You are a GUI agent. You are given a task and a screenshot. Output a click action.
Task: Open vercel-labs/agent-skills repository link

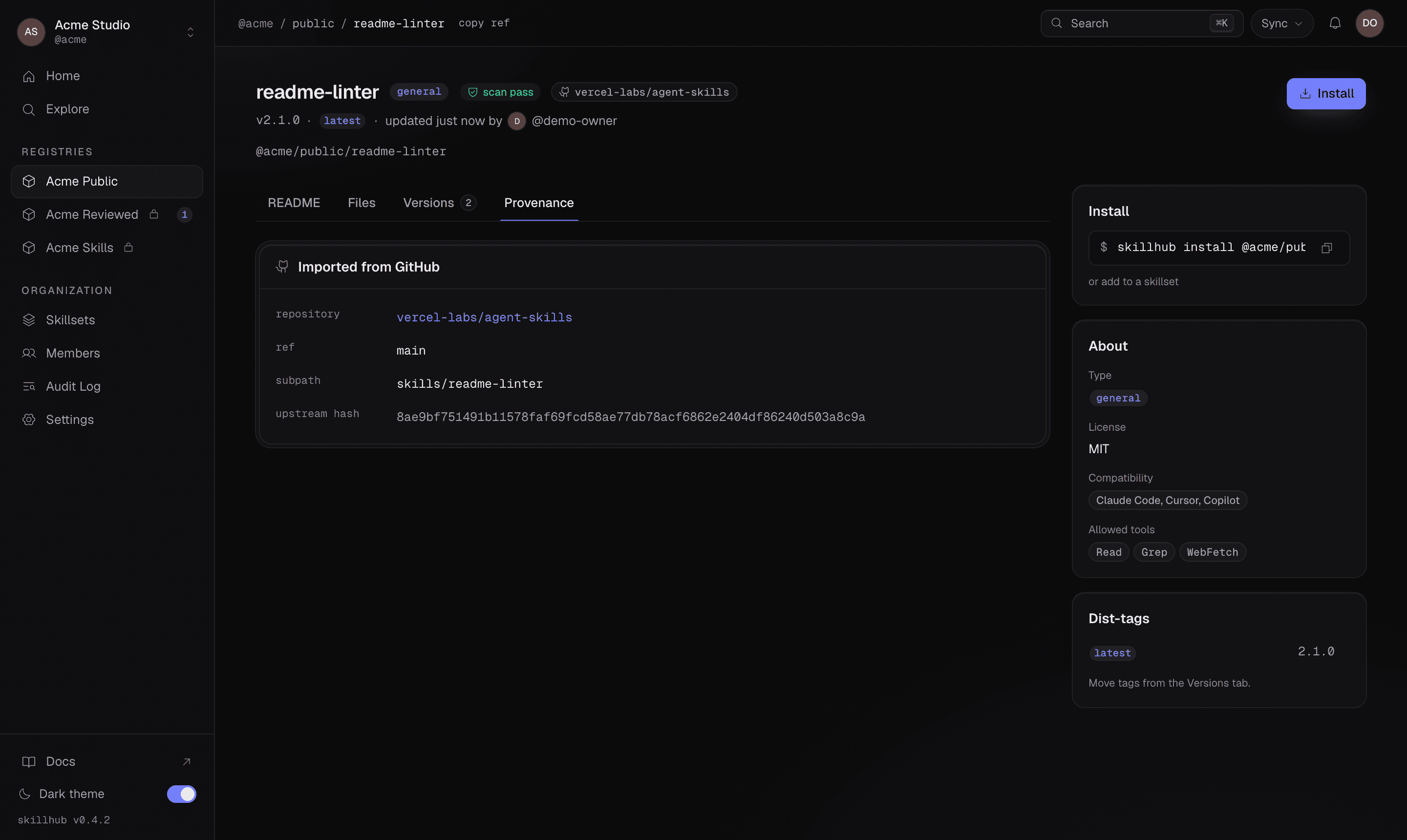pyautogui.click(x=484, y=317)
